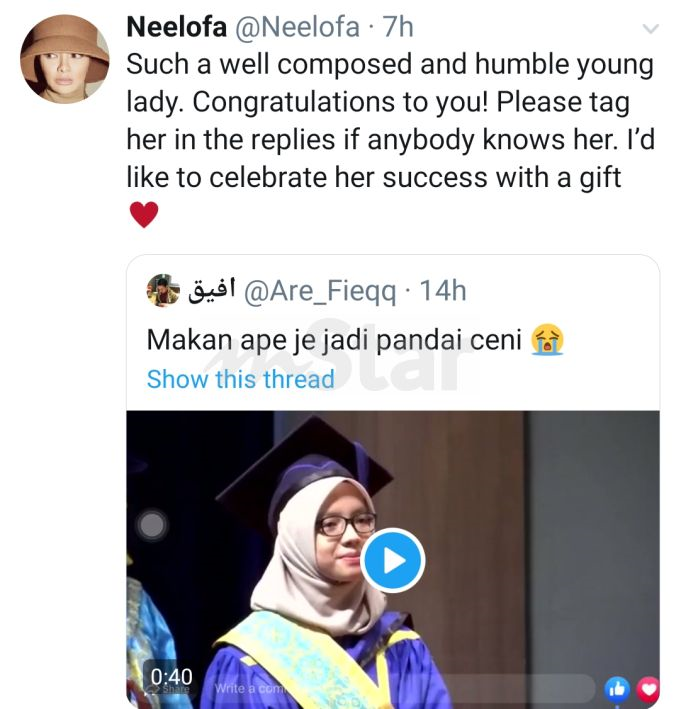Viewport: 680px width, 709px height.
Task: Click the Share icon under the video
Action: coord(176,691)
